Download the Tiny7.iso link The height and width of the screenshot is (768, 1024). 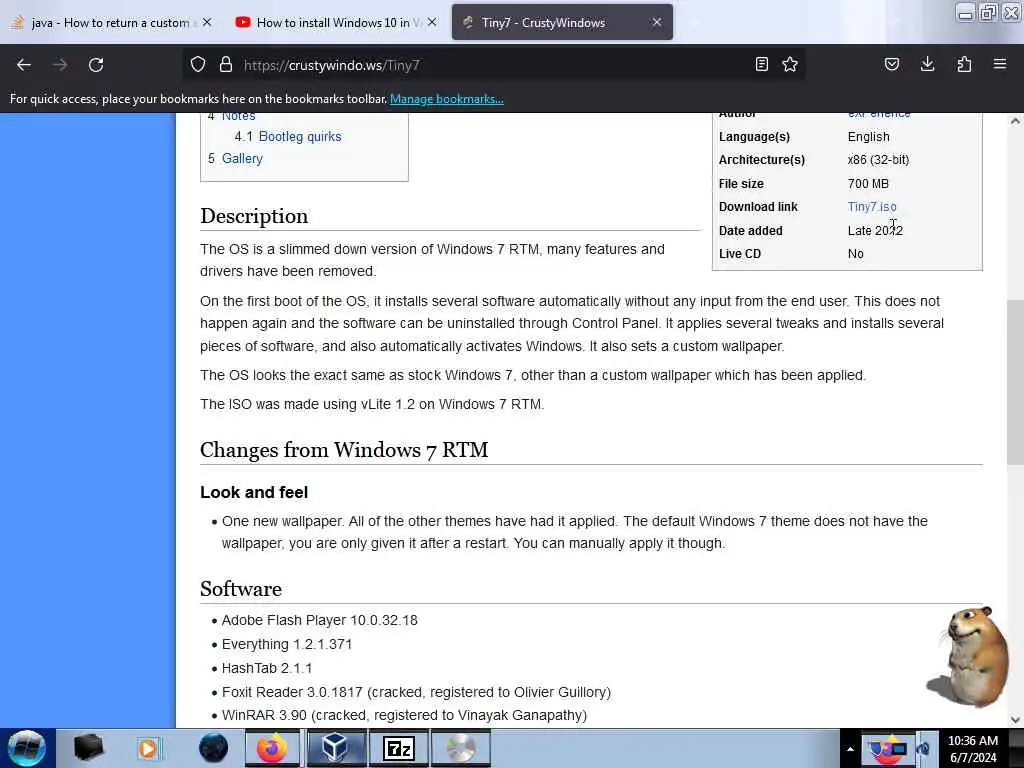(x=872, y=206)
